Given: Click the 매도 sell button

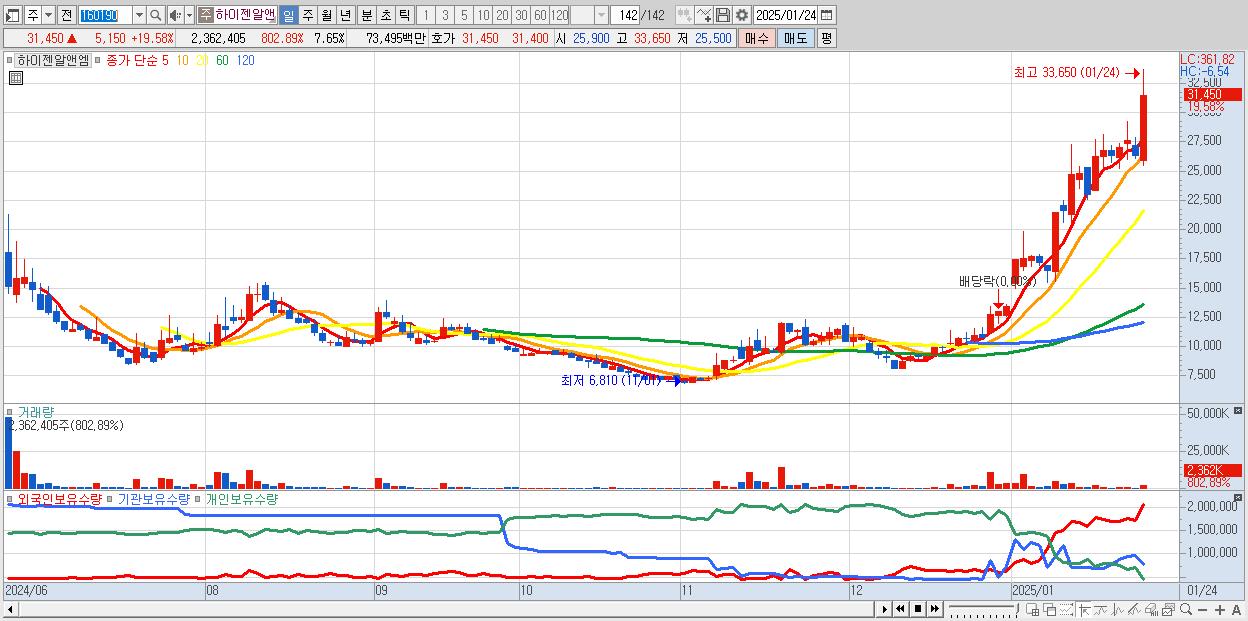Looking at the screenshot, I should 796,38.
